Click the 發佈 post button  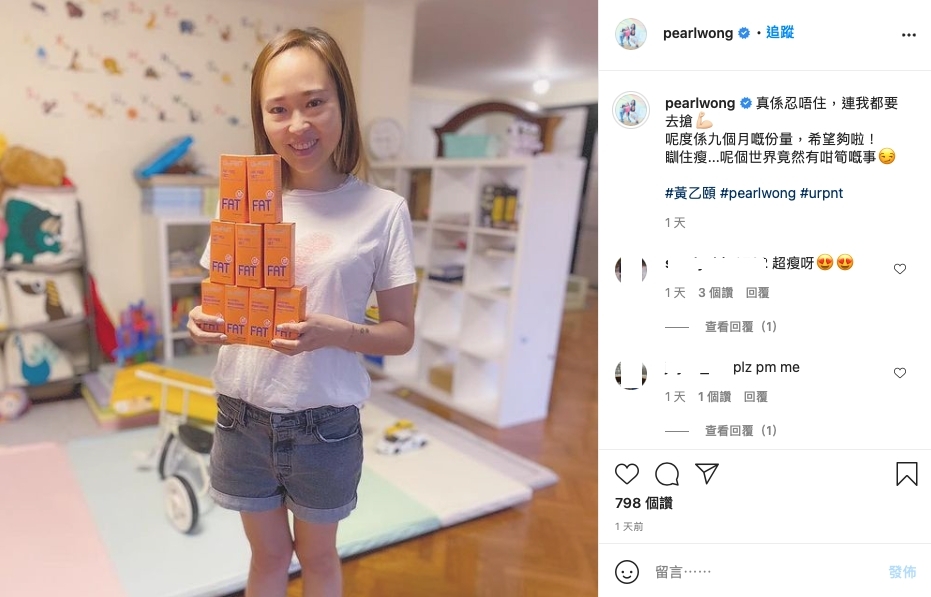point(902,572)
